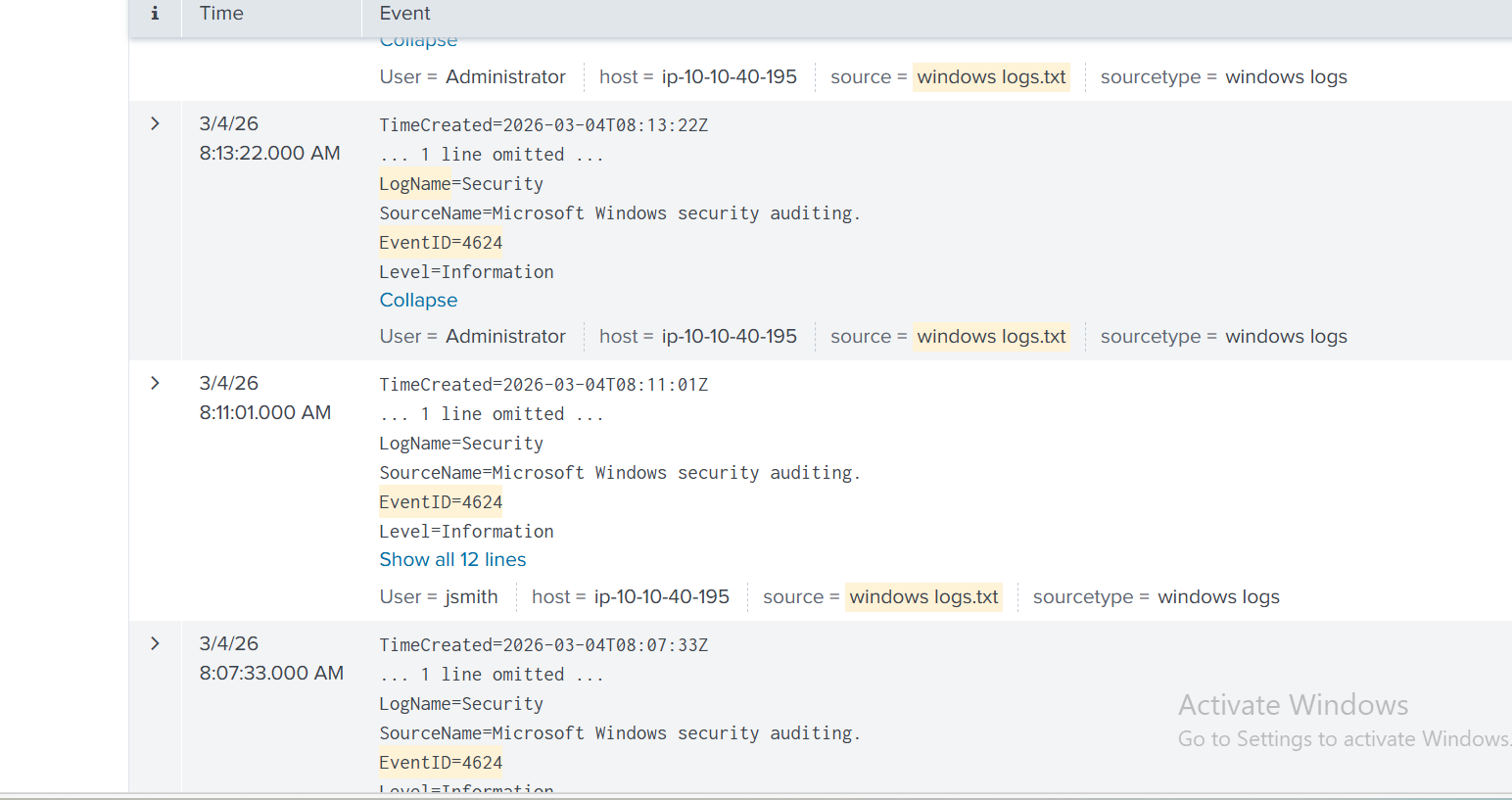This screenshot has width=1512, height=800.
Task: Click Administrator user value in 8:13:22 event
Action: (505, 337)
